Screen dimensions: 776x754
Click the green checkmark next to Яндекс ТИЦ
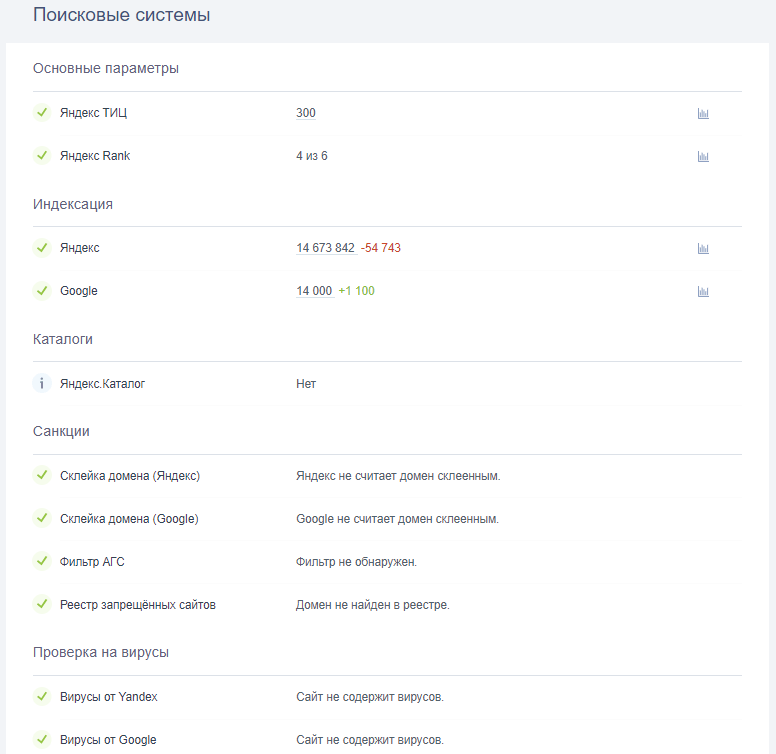coord(42,113)
